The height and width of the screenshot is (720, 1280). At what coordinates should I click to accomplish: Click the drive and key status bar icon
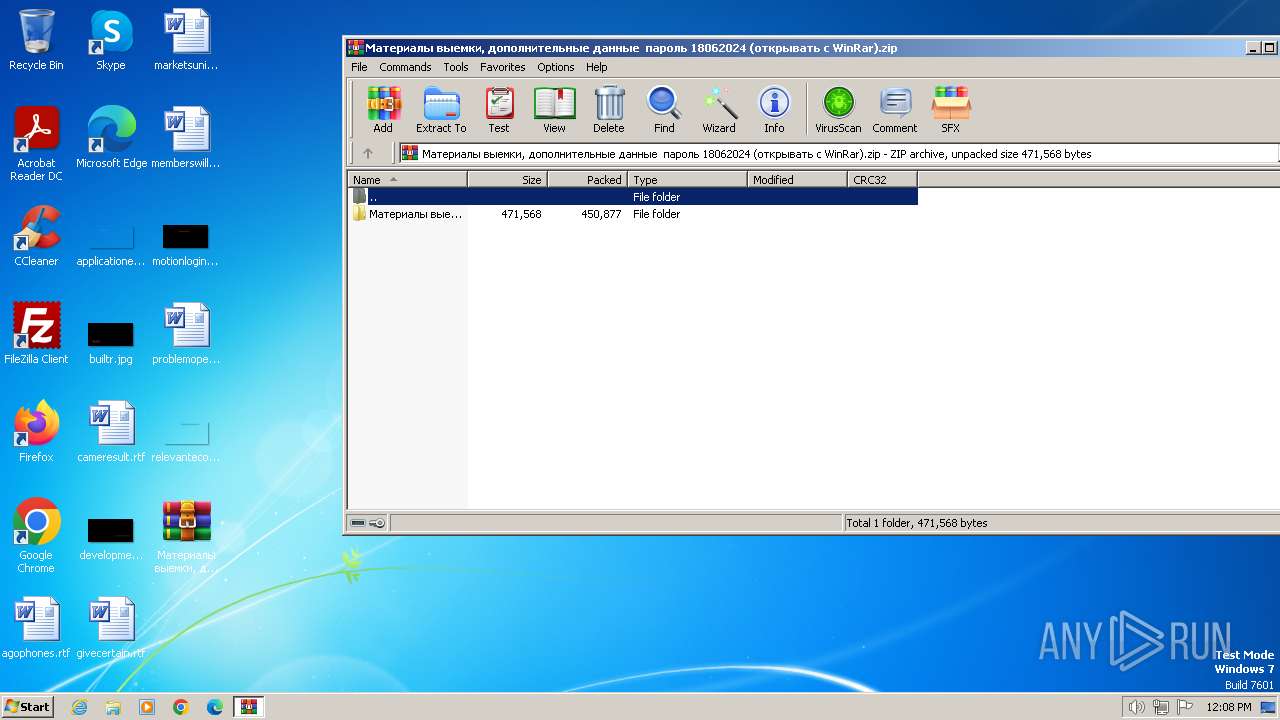[368, 523]
